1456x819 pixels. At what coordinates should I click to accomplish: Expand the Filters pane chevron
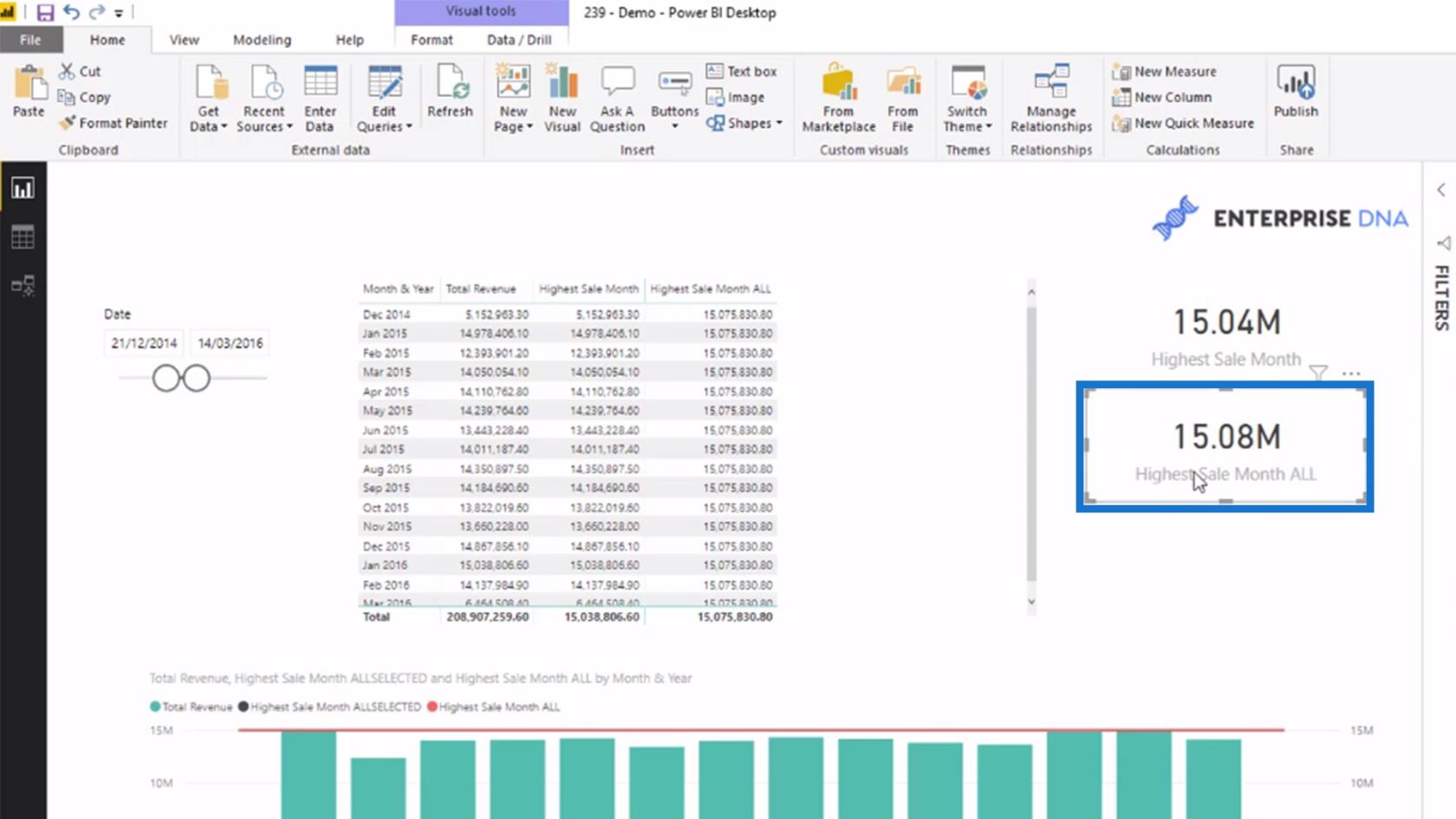point(1441,190)
